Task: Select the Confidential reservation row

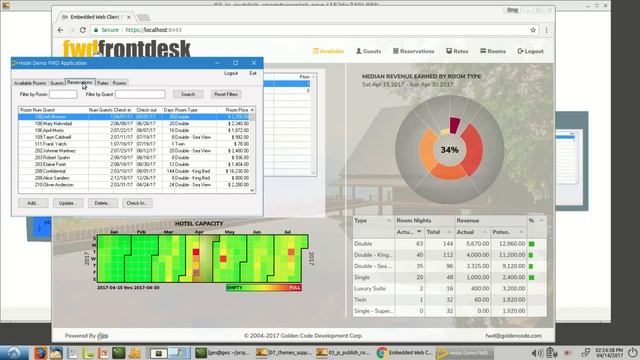Action: click(x=134, y=171)
